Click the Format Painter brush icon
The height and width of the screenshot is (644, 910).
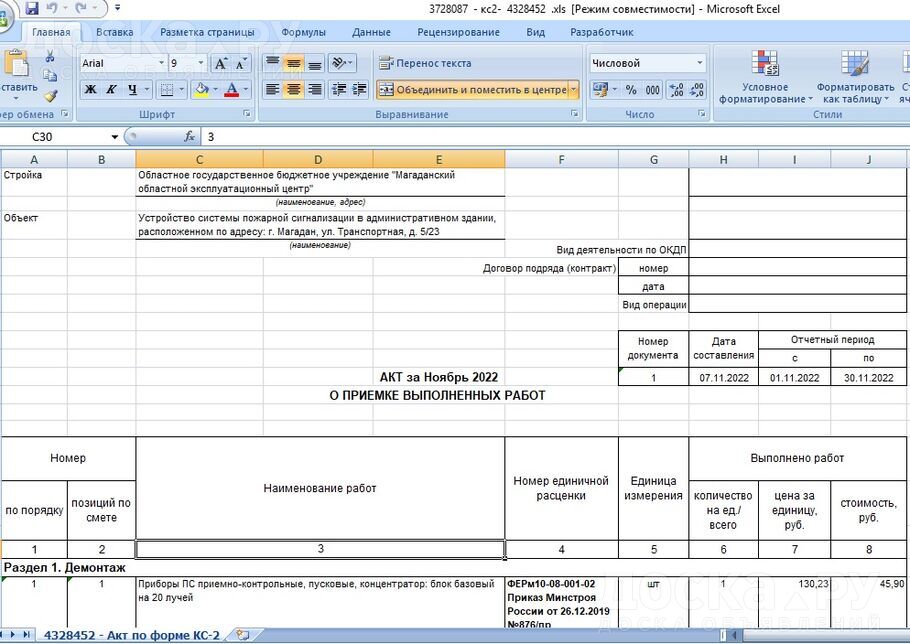pos(50,96)
